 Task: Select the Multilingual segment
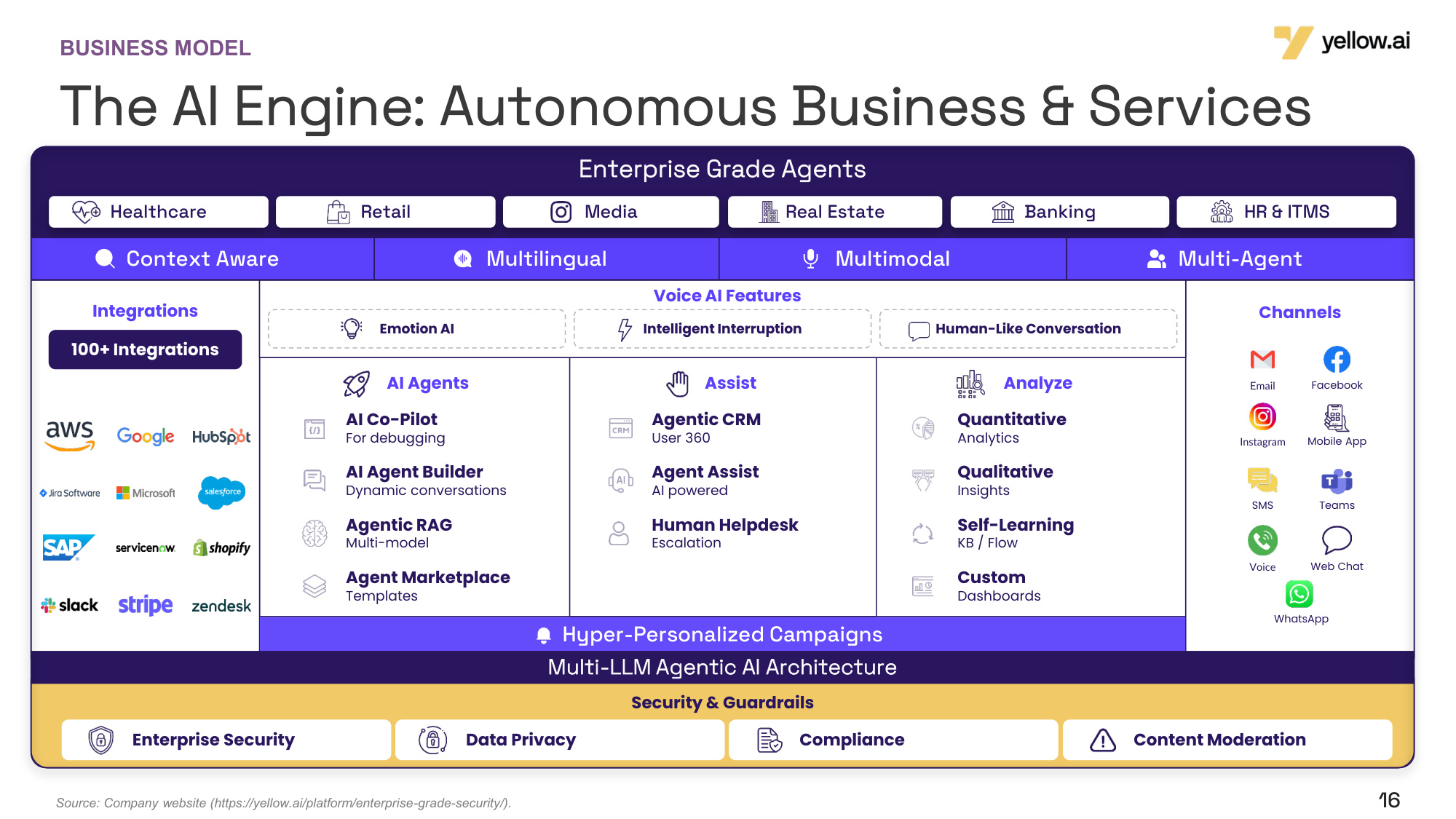[547, 259]
